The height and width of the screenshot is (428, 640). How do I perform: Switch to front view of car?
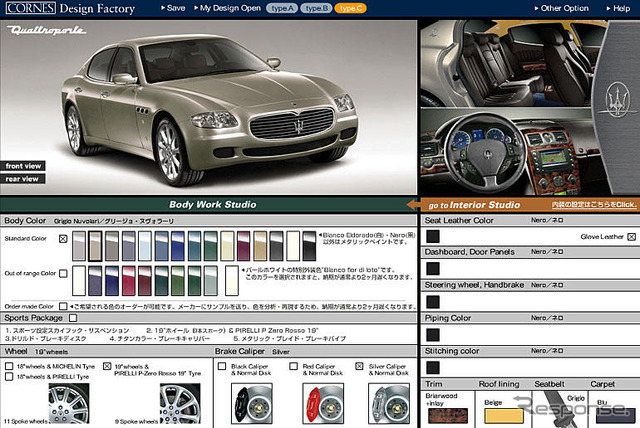click(23, 166)
